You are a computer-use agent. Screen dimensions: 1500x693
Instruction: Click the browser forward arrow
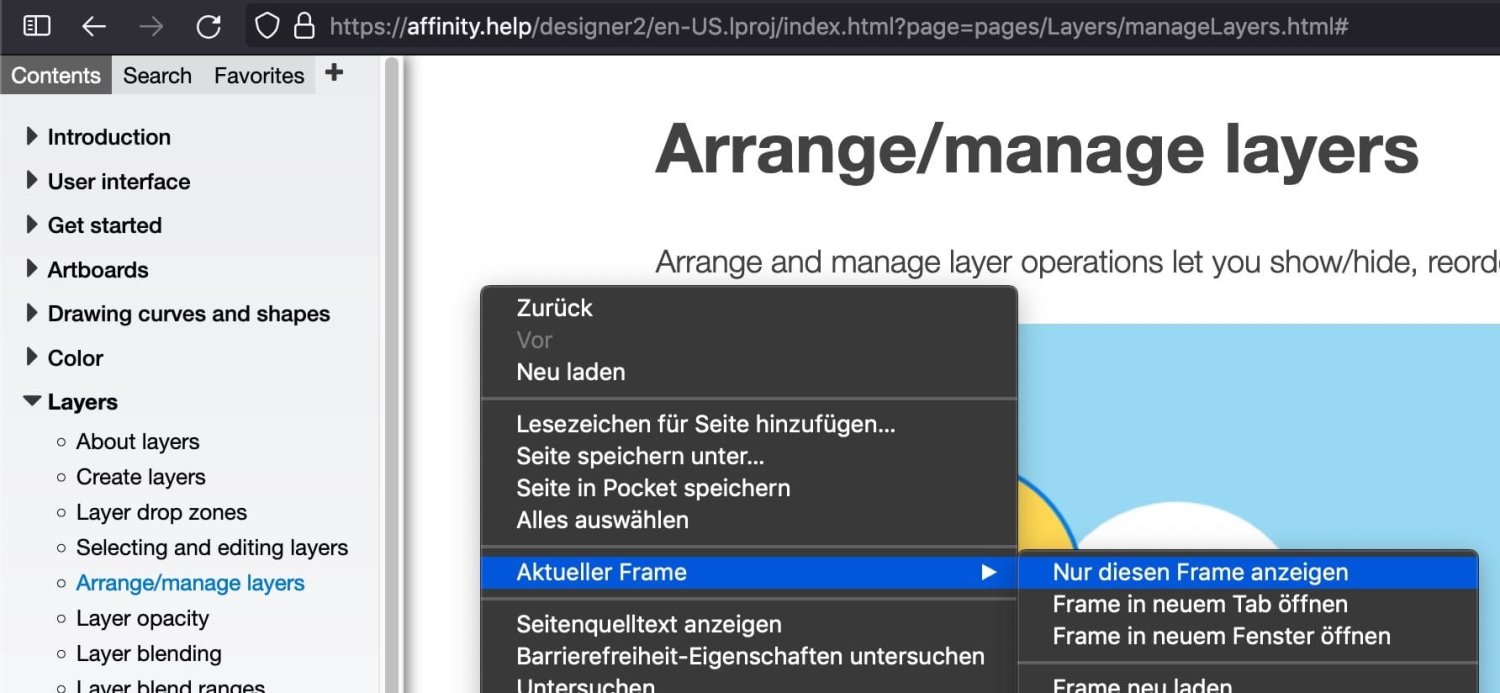click(151, 26)
